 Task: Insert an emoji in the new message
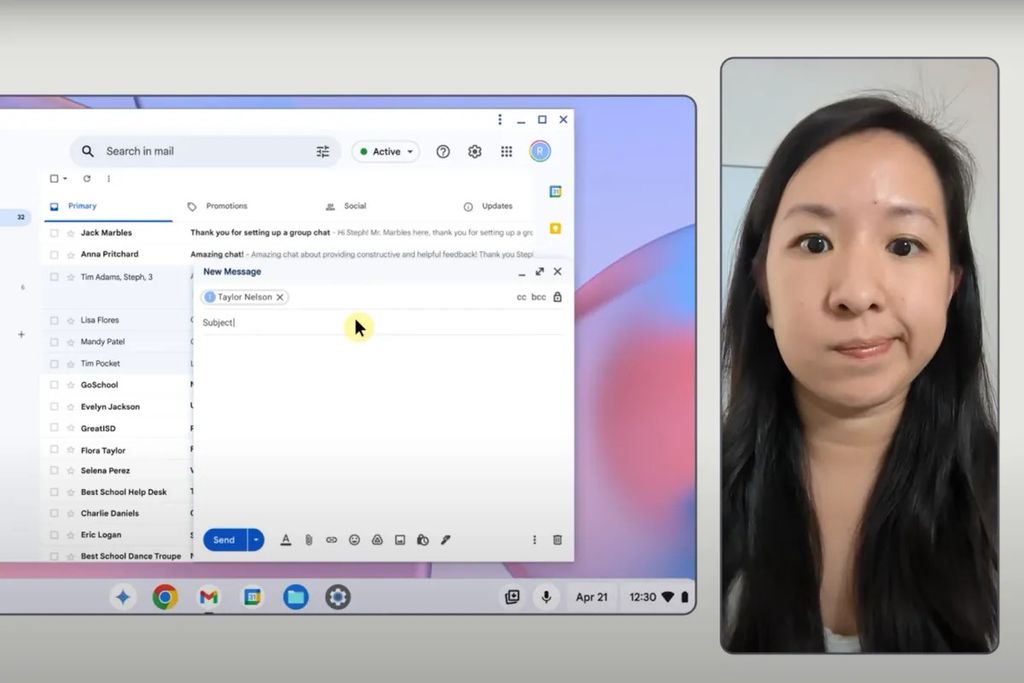pyautogui.click(x=353, y=539)
